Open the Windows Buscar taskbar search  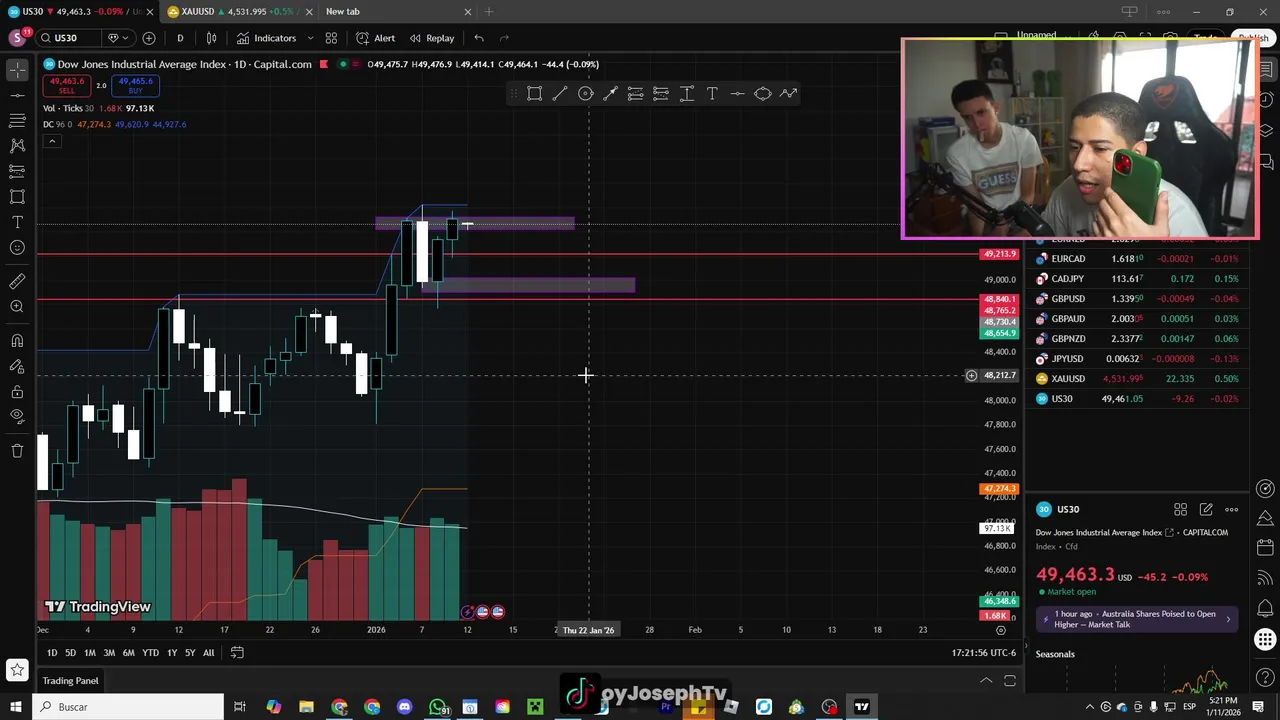127,707
